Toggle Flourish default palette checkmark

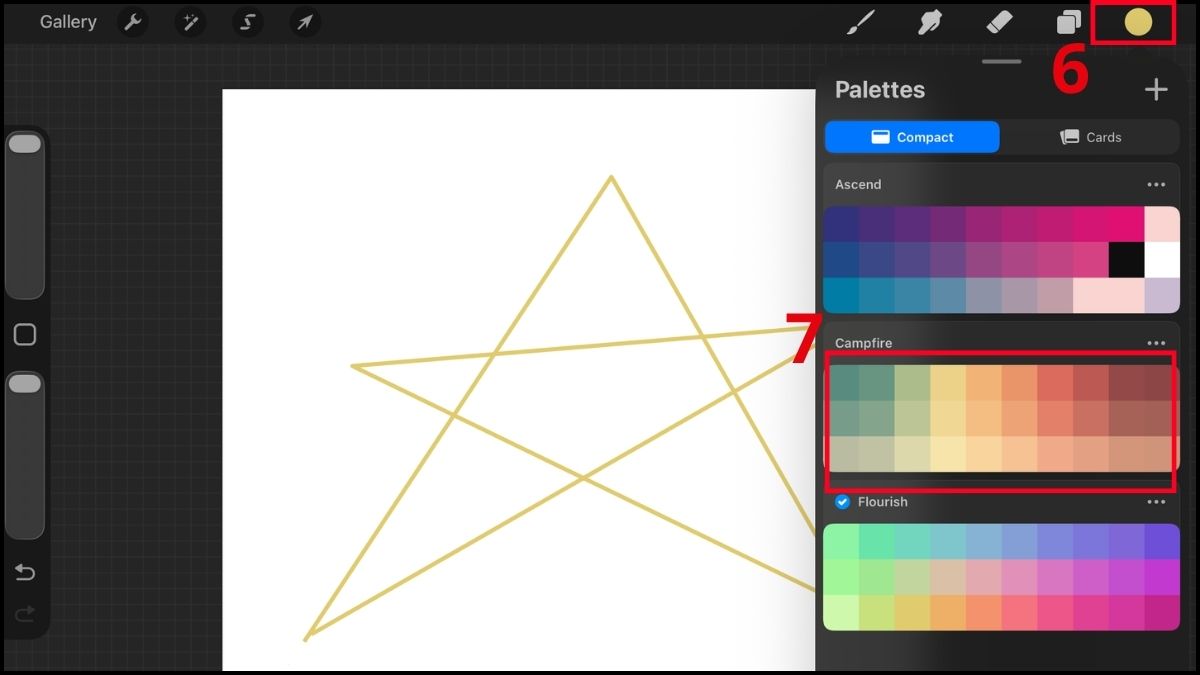(x=842, y=502)
